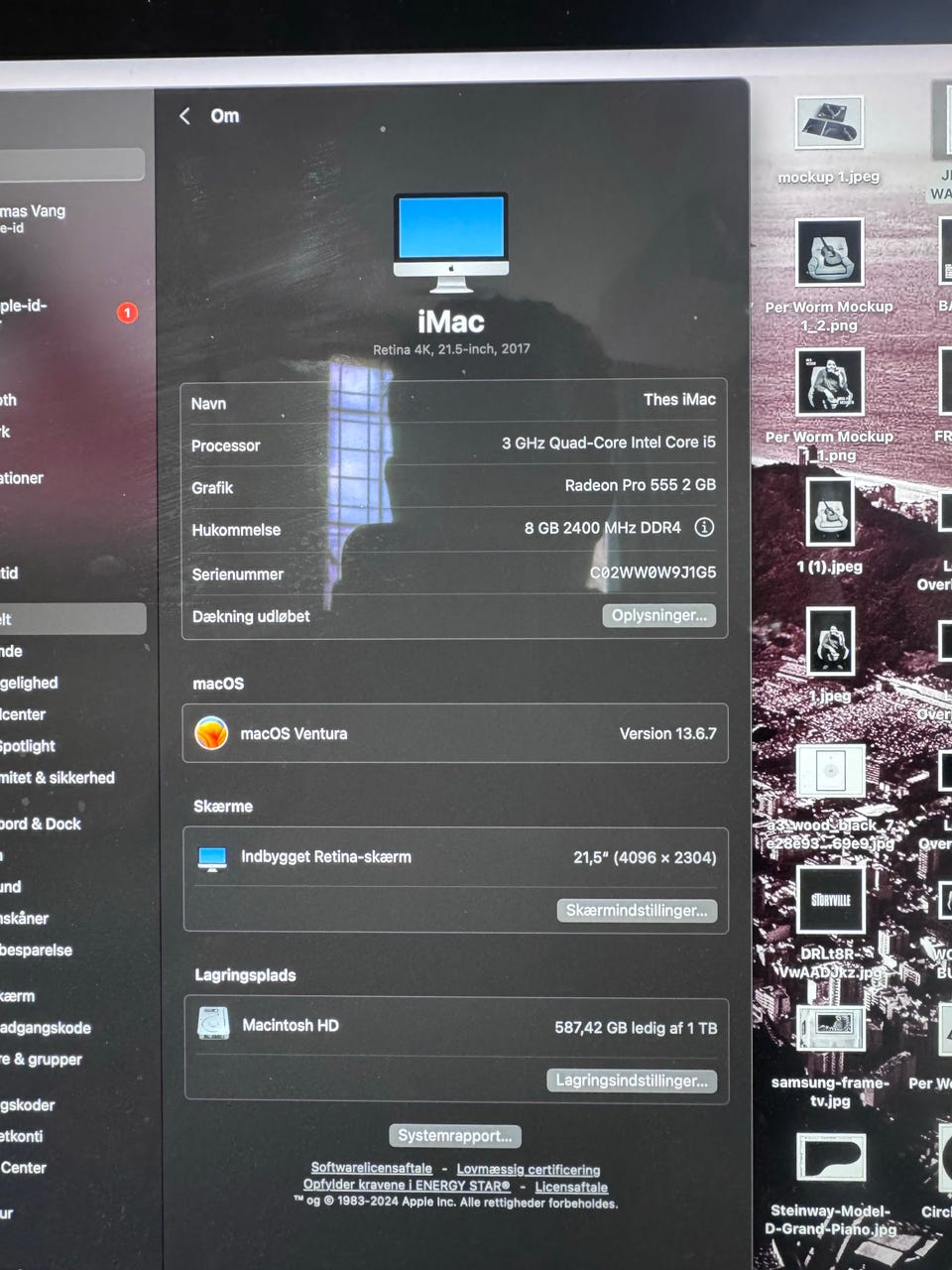
Task: Open Lagringsindstillinger... storage settings
Action: pyautogui.click(x=632, y=1080)
